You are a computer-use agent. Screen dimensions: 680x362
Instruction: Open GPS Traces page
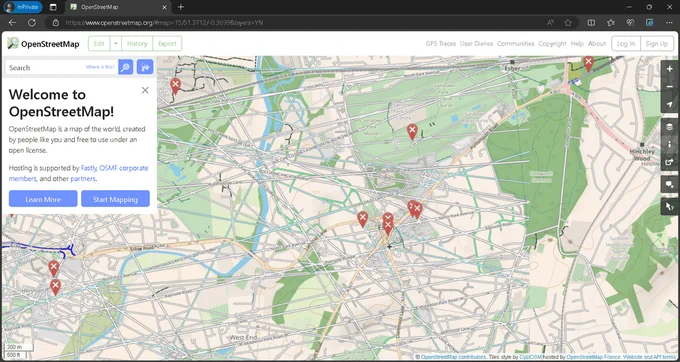[441, 43]
